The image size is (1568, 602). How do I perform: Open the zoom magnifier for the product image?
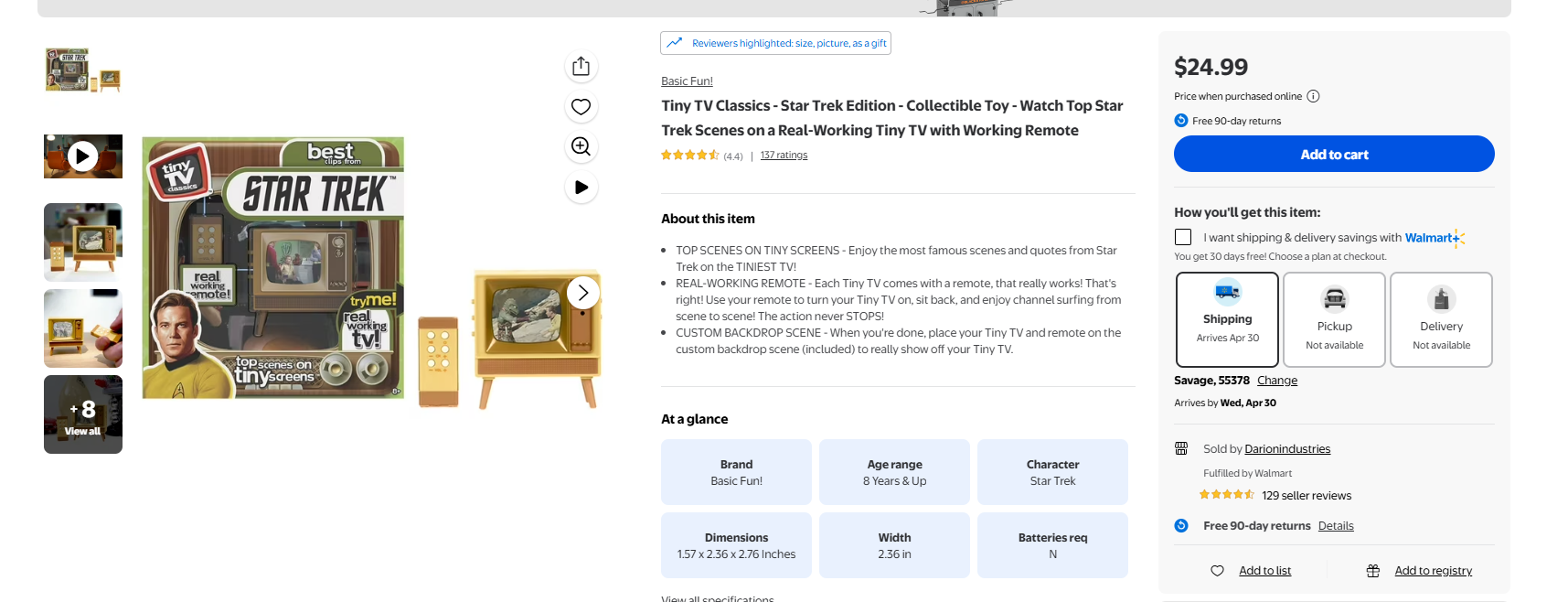(x=581, y=146)
